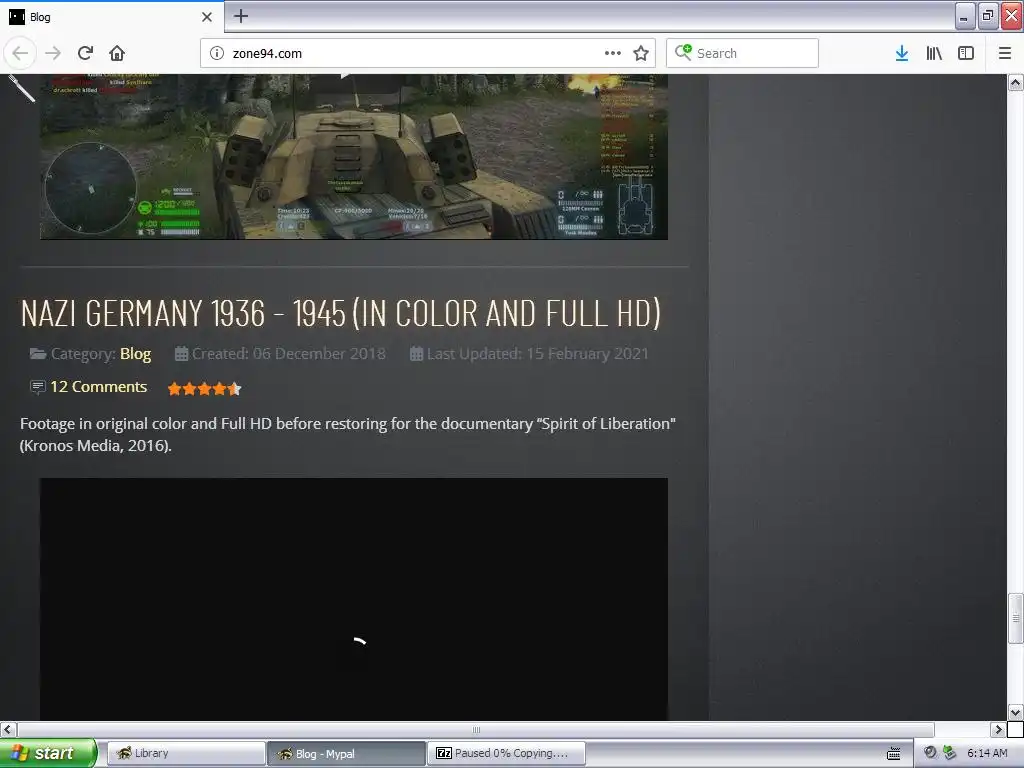Click the calendar icon beside Created

pyautogui.click(x=181, y=354)
